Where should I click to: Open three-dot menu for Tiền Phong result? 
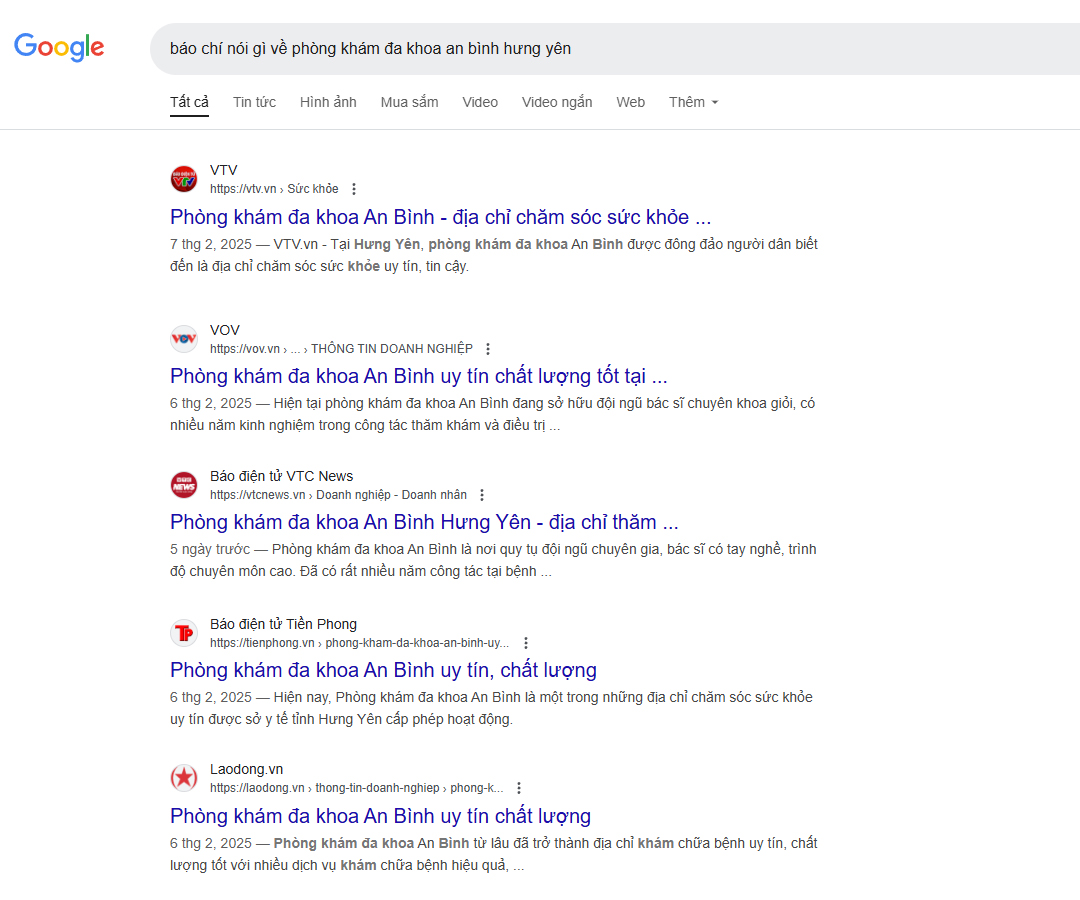526,643
